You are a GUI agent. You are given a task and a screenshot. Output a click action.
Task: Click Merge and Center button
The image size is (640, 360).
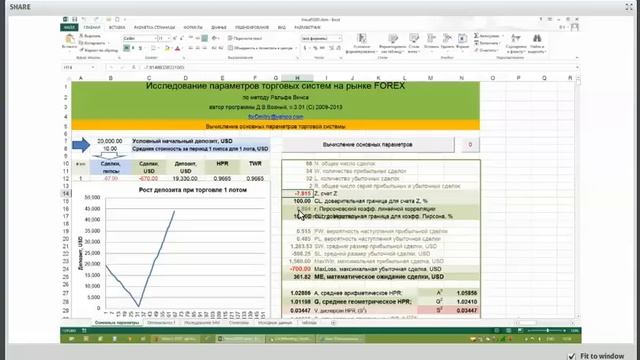pos(261,48)
